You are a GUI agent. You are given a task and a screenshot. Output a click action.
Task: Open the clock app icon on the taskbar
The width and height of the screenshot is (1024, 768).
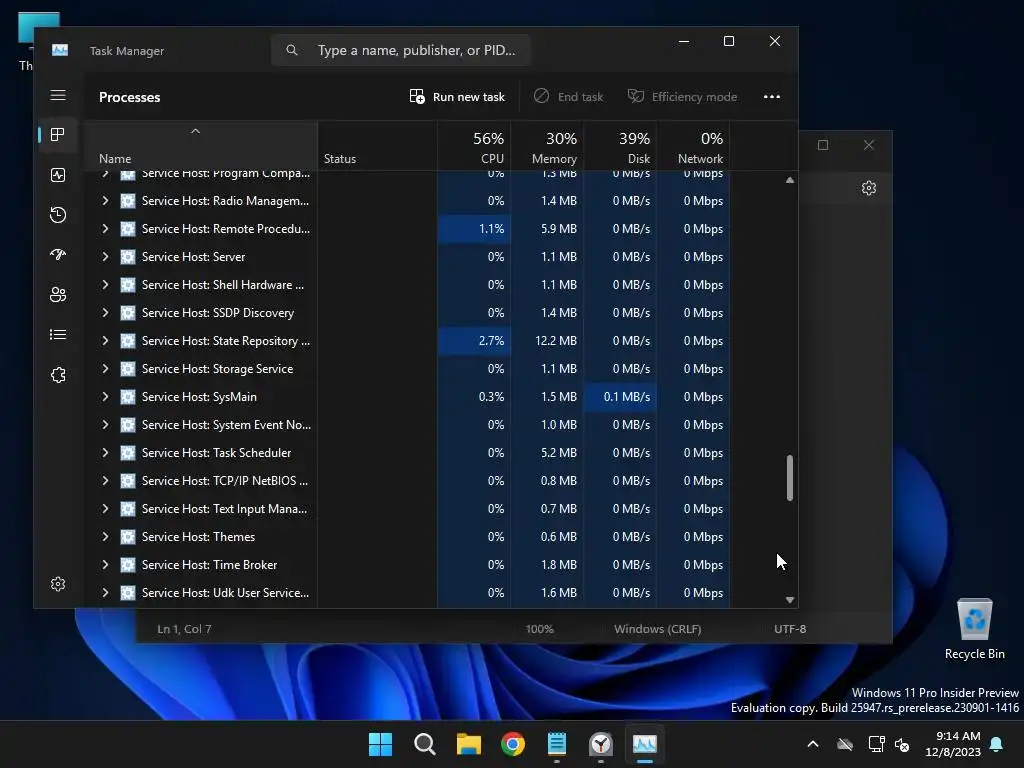(x=601, y=744)
